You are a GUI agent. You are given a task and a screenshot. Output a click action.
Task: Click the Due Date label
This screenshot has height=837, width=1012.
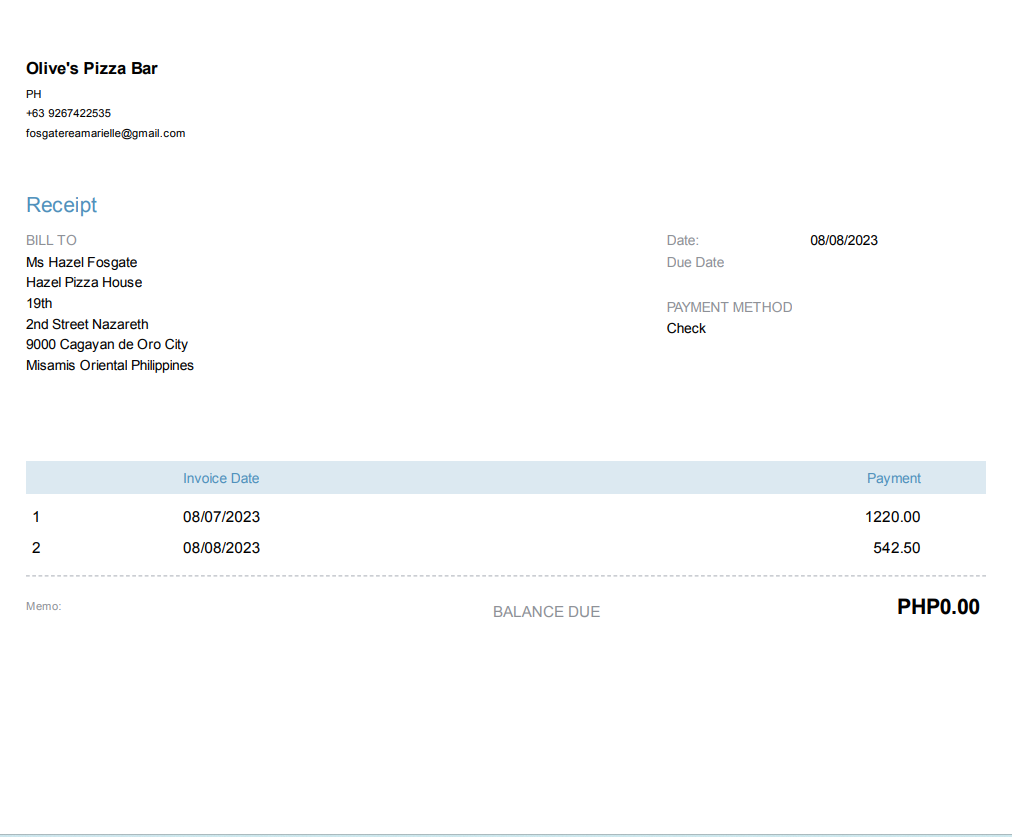[695, 263]
